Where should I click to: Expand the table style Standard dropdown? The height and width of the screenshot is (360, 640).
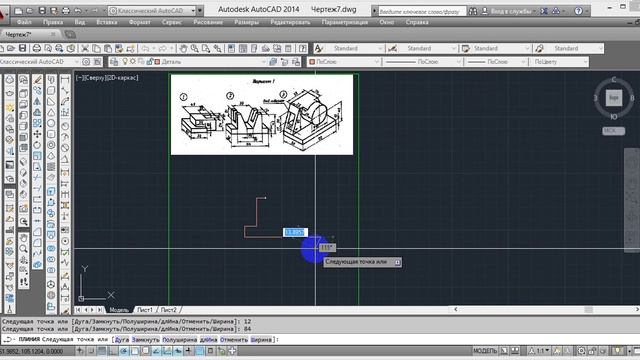point(527,49)
